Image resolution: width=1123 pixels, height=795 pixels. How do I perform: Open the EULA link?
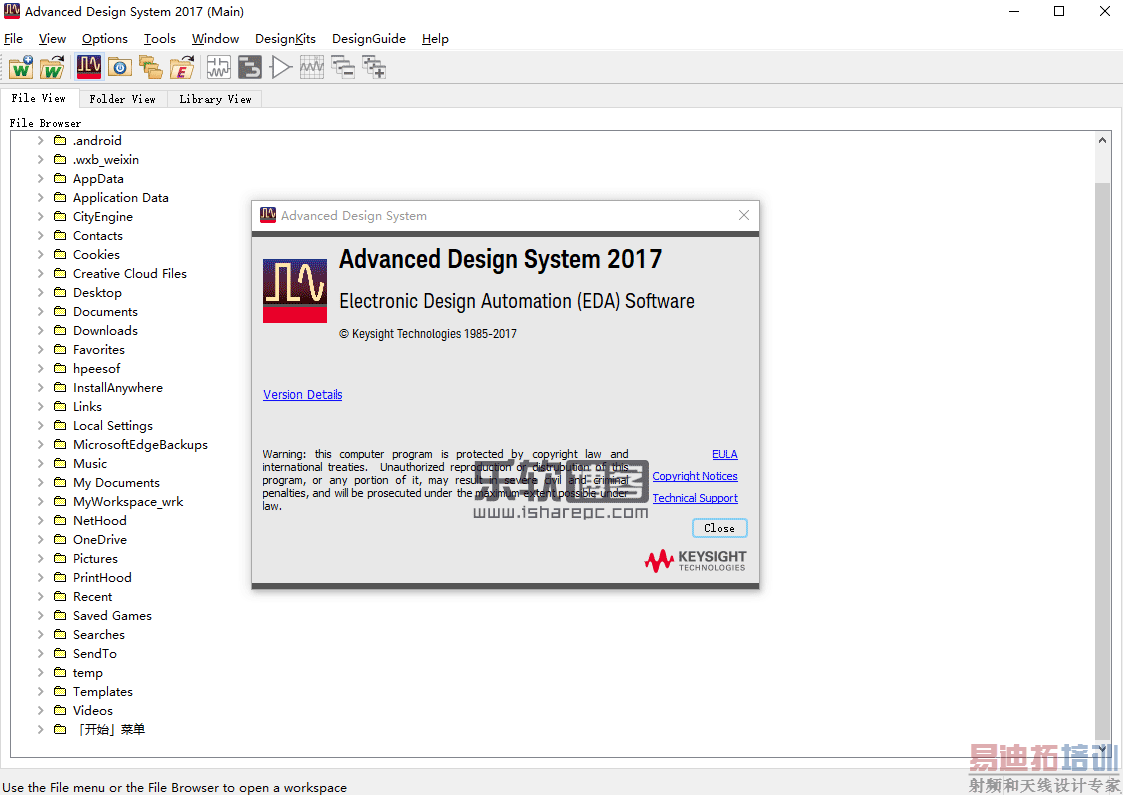click(x=725, y=454)
